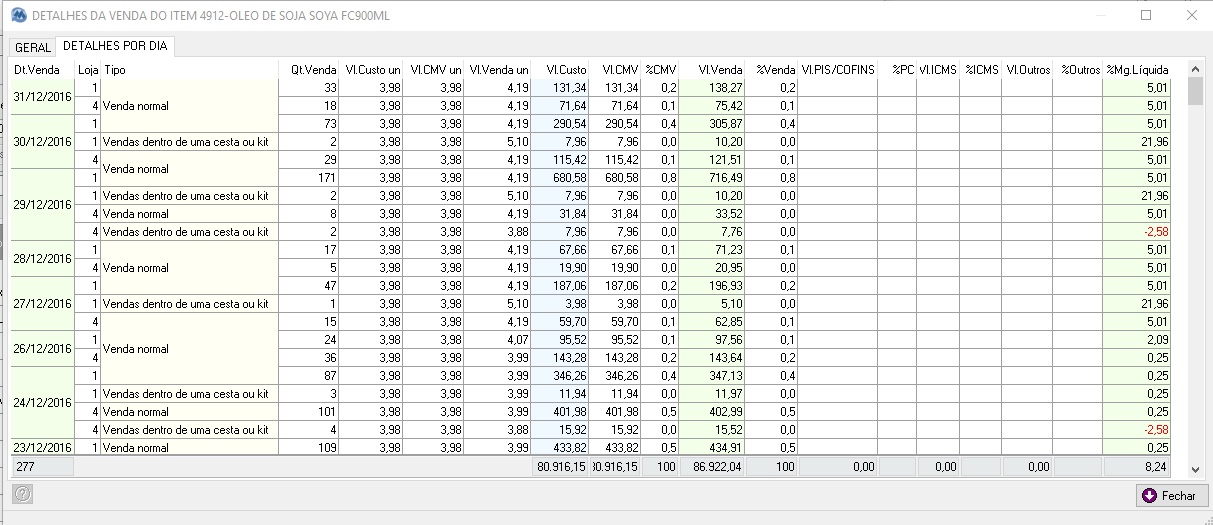
Task: Click the Vl.PIS/COFINS column header
Action: 838,69
